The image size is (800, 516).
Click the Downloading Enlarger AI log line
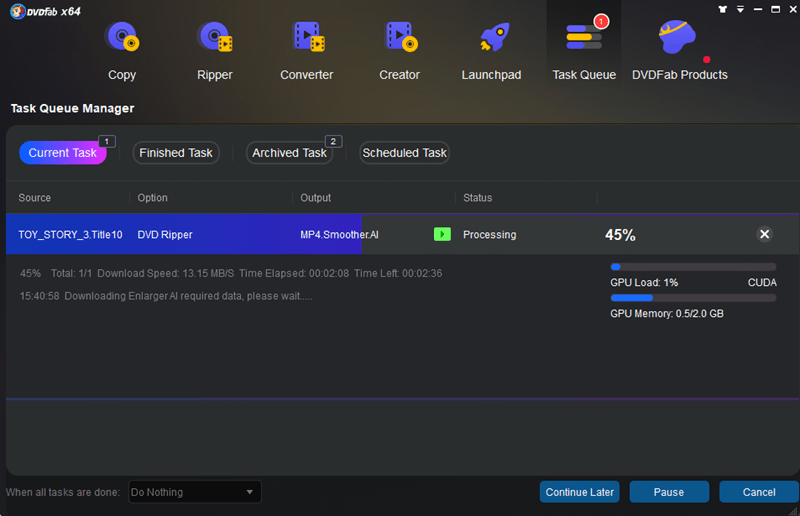[166, 296]
